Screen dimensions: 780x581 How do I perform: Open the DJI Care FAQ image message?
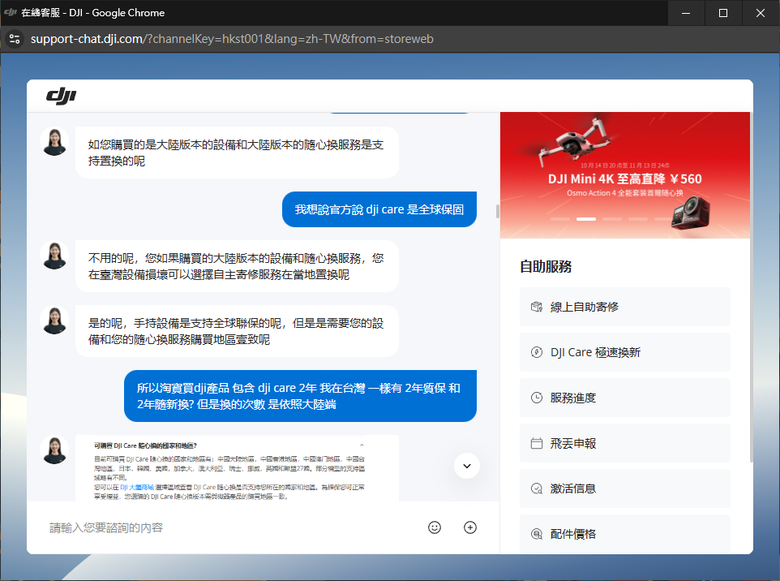[x=237, y=468]
